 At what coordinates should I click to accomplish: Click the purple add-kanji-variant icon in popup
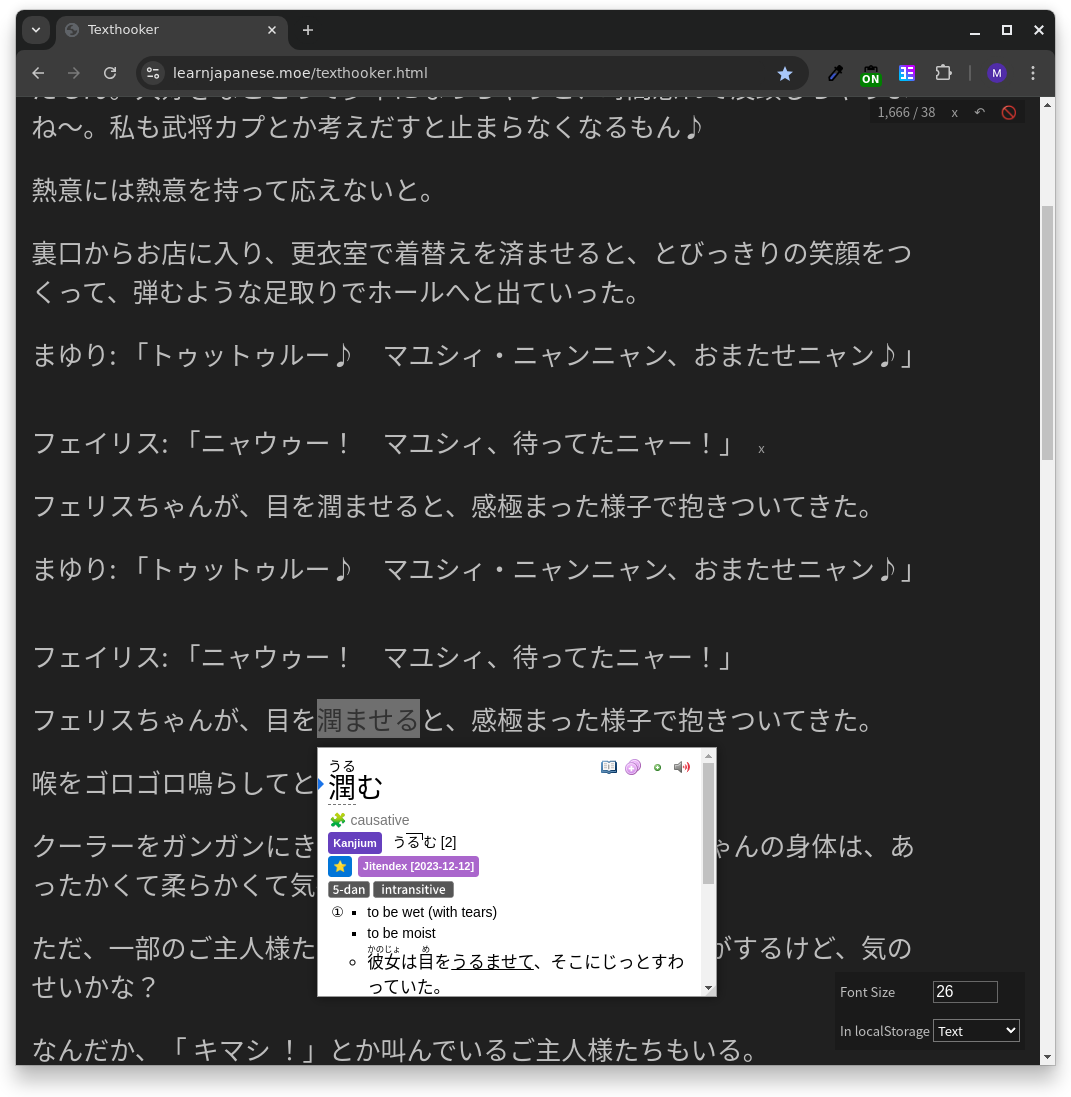coord(633,767)
